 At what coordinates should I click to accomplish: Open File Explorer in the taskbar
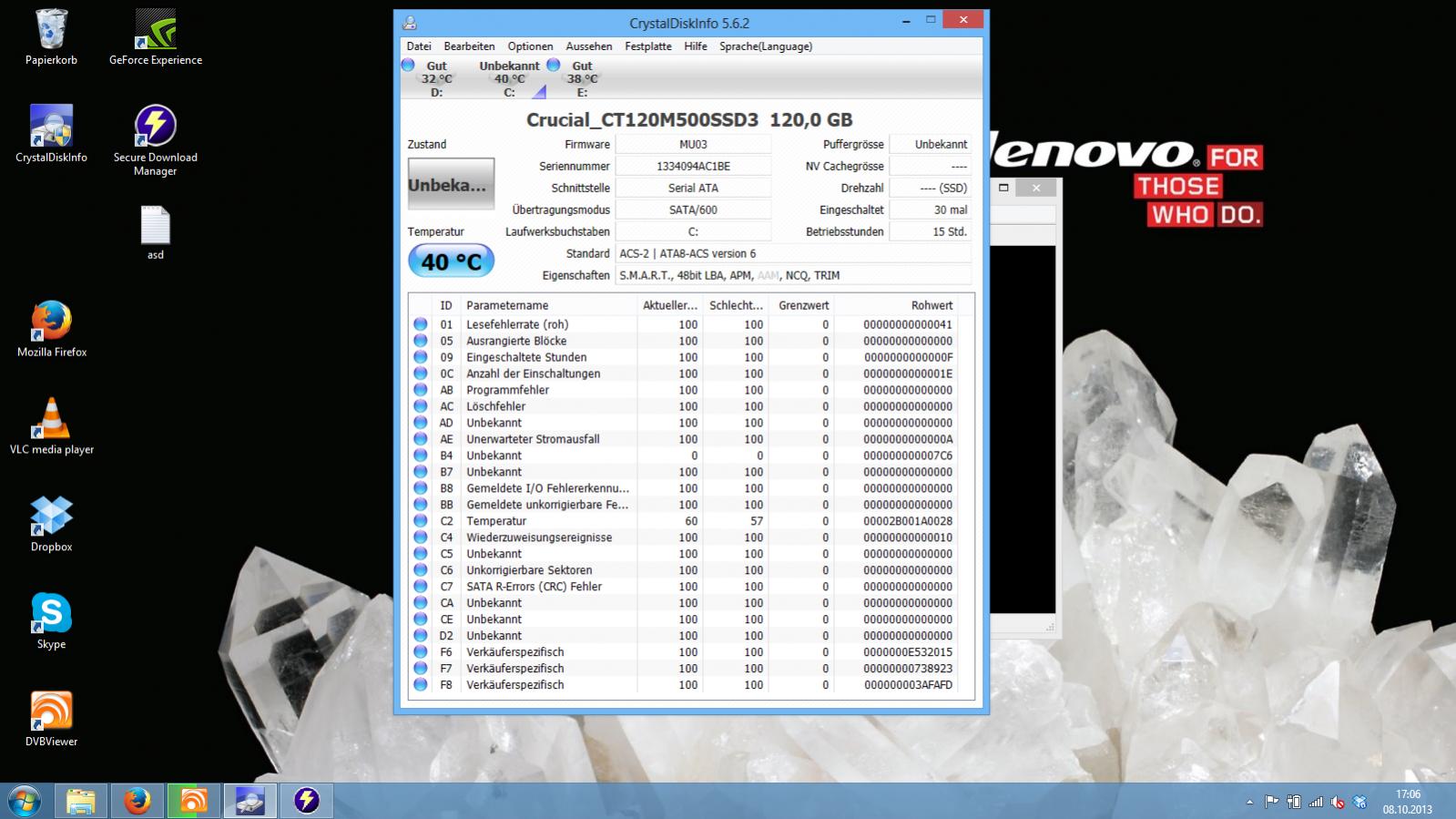(x=81, y=801)
